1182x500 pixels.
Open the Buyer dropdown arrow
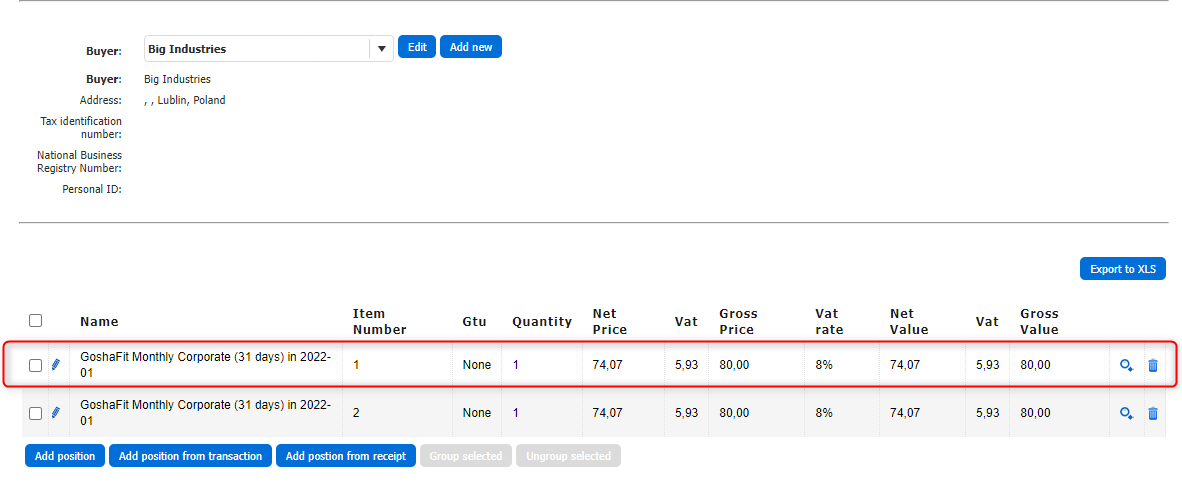pos(381,49)
